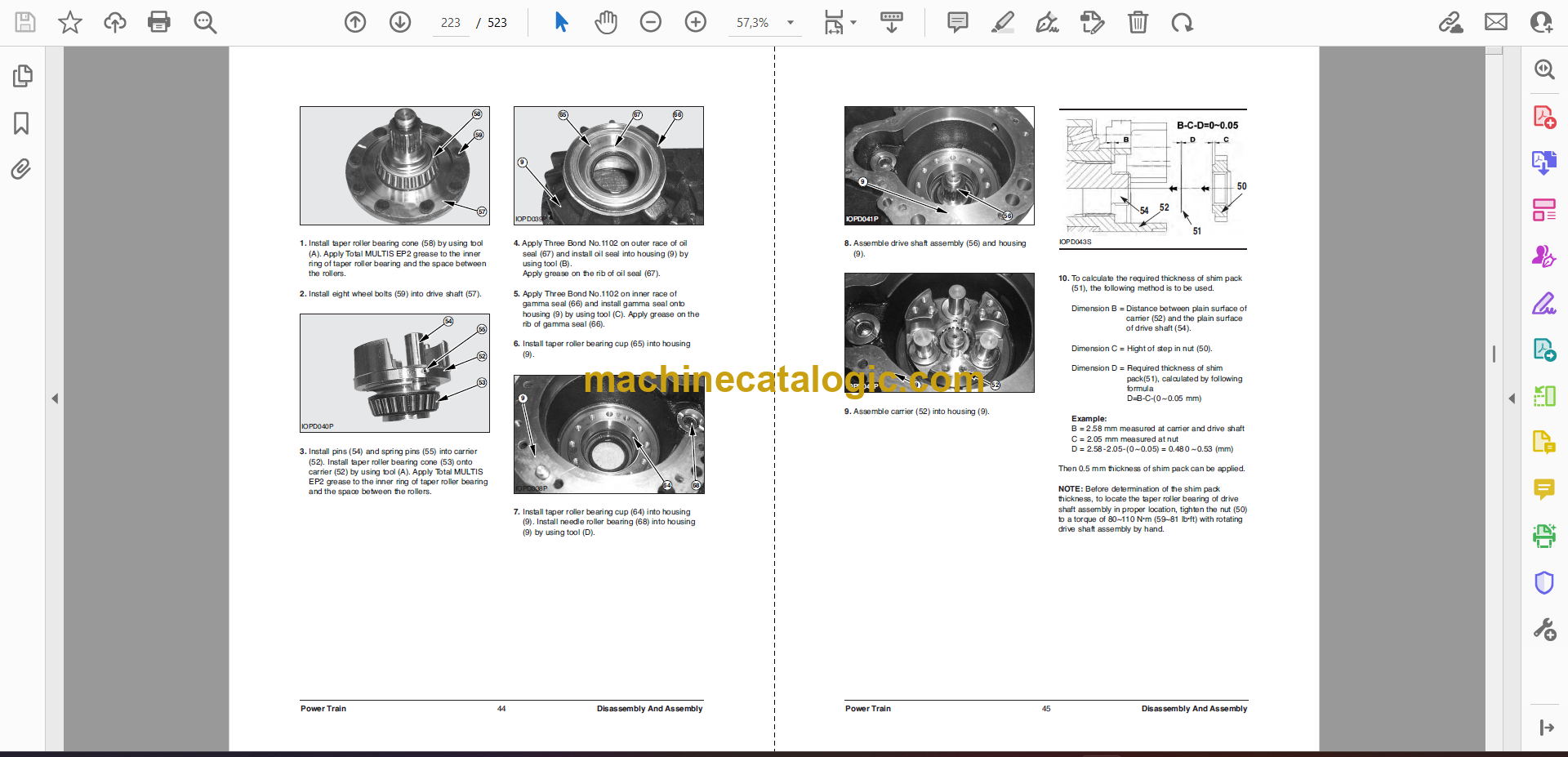The width and height of the screenshot is (1568, 757).
Task: Open the Request Signatures tool in the right panel
Action: point(1544,256)
